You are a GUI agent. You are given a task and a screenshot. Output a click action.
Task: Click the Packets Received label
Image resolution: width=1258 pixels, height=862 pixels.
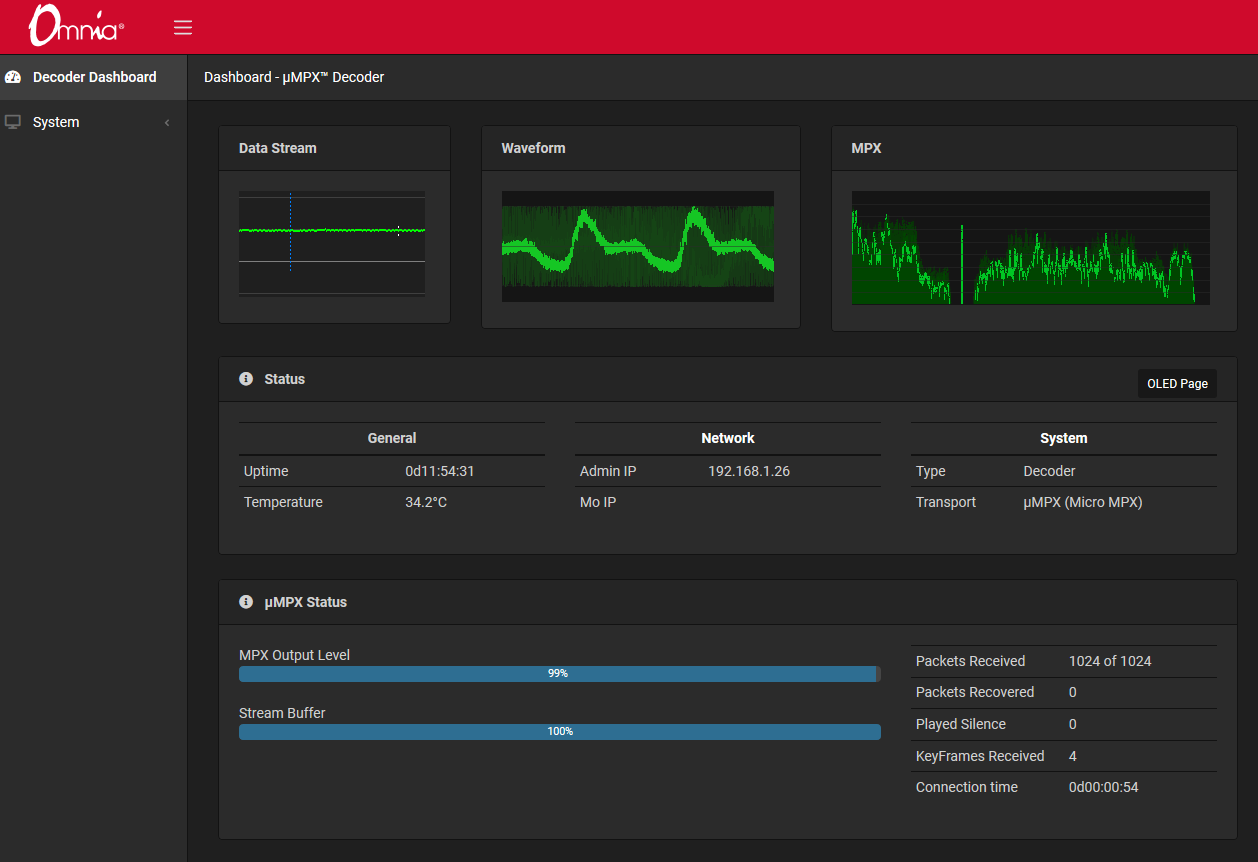(971, 661)
